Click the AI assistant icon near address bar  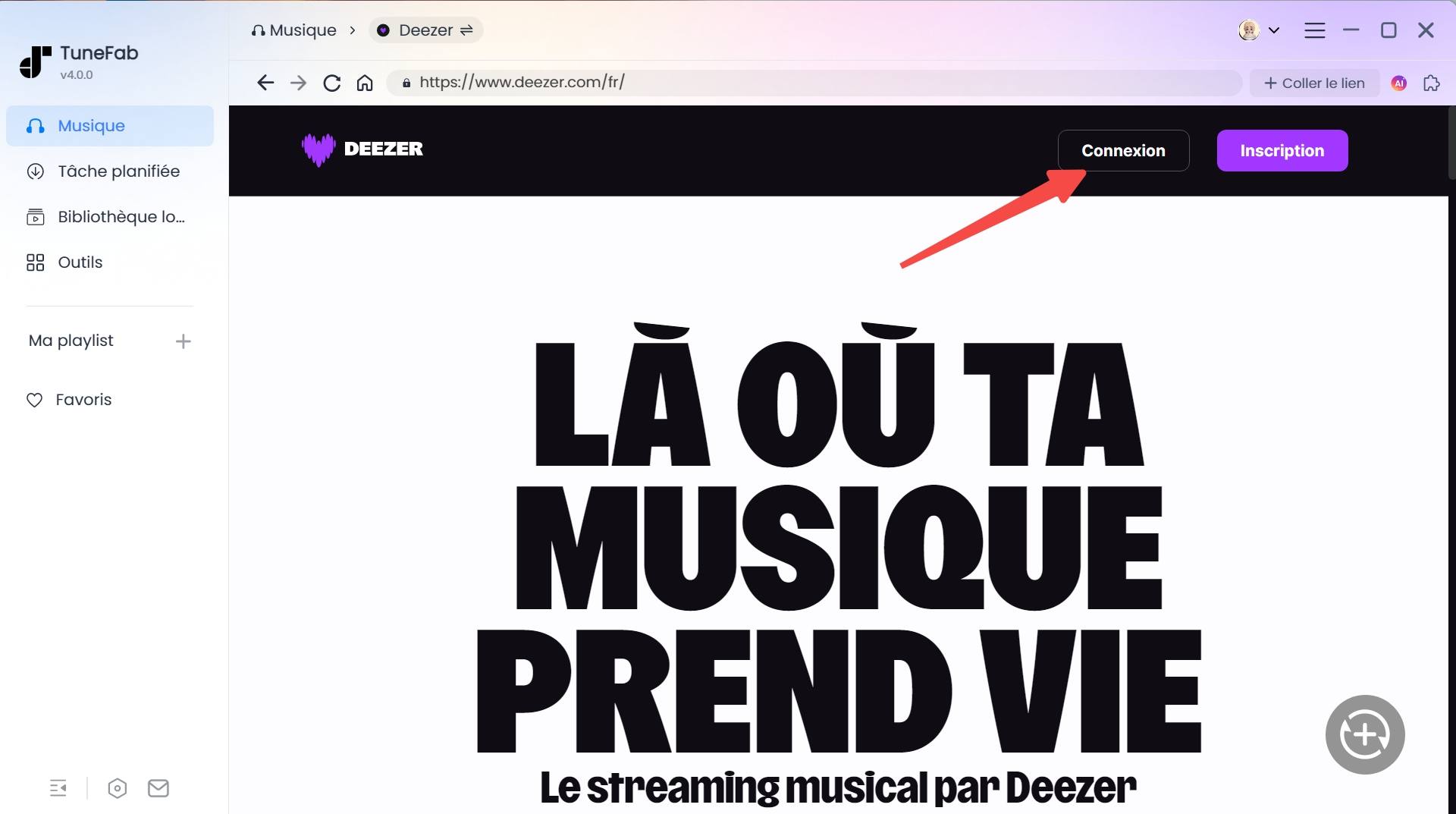pyautogui.click(x=1398, y=83)
